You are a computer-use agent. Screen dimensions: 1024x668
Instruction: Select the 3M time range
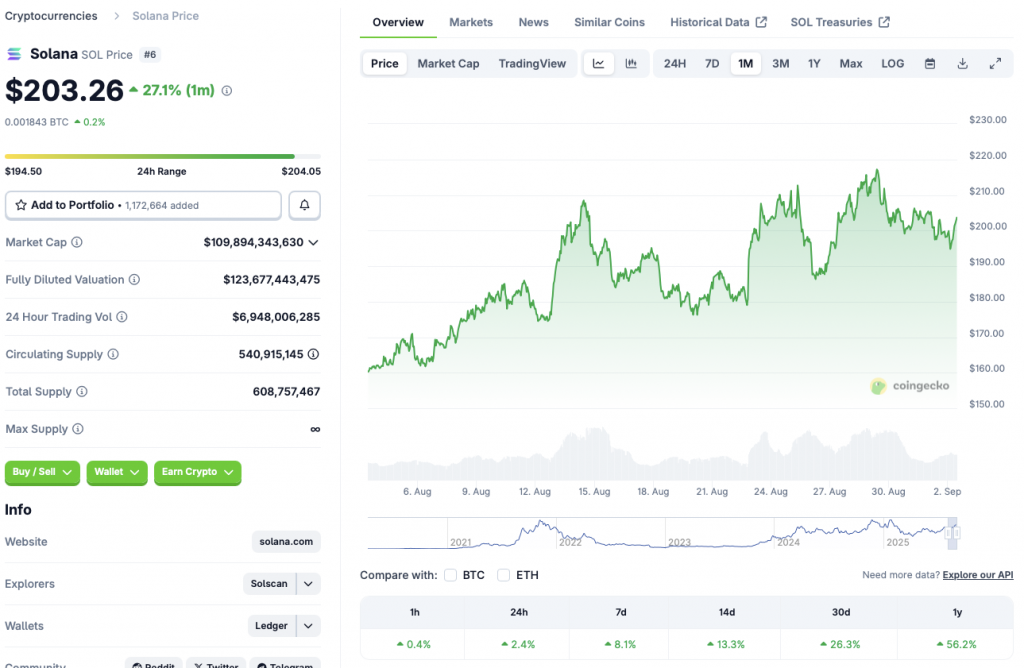pos(780,63)
